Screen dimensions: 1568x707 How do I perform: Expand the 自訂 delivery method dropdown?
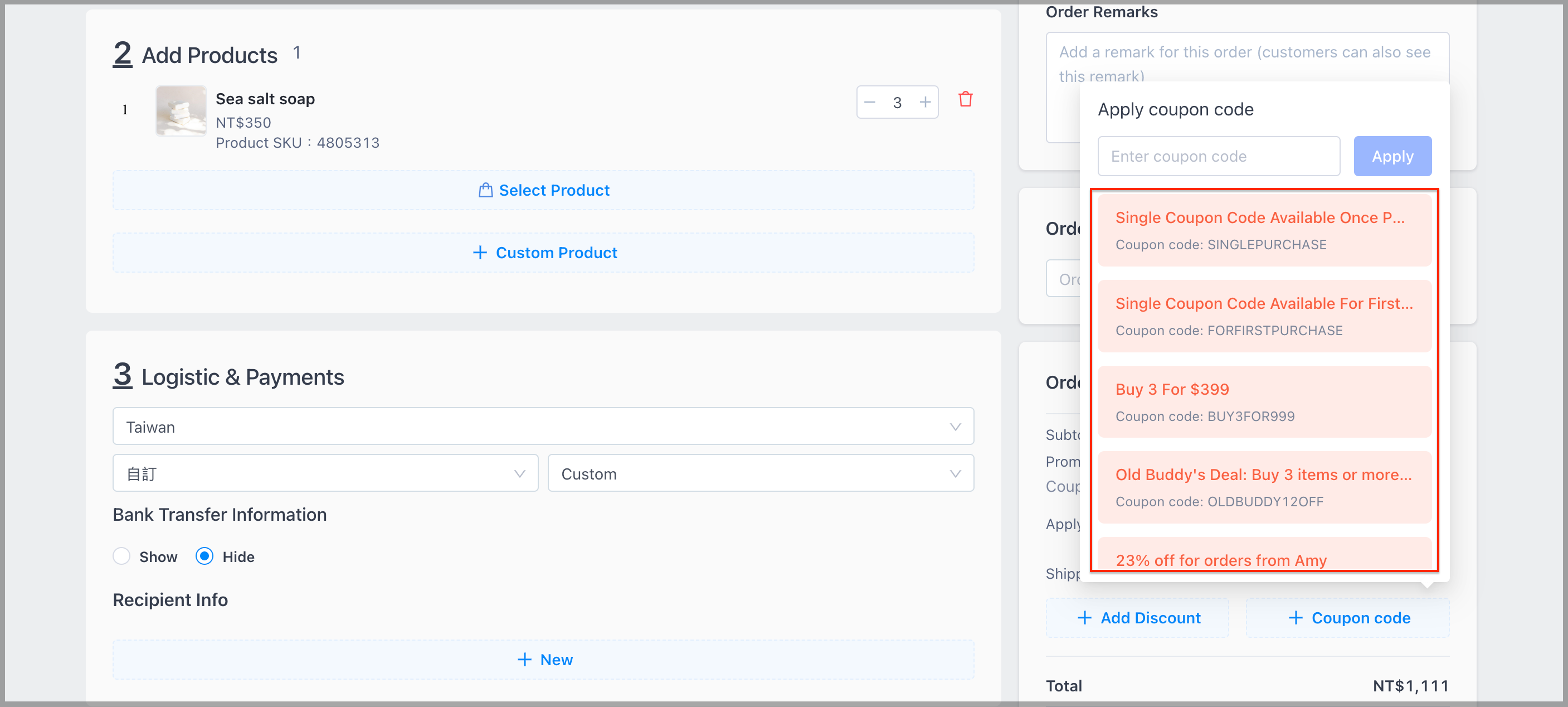pos(325,473)
